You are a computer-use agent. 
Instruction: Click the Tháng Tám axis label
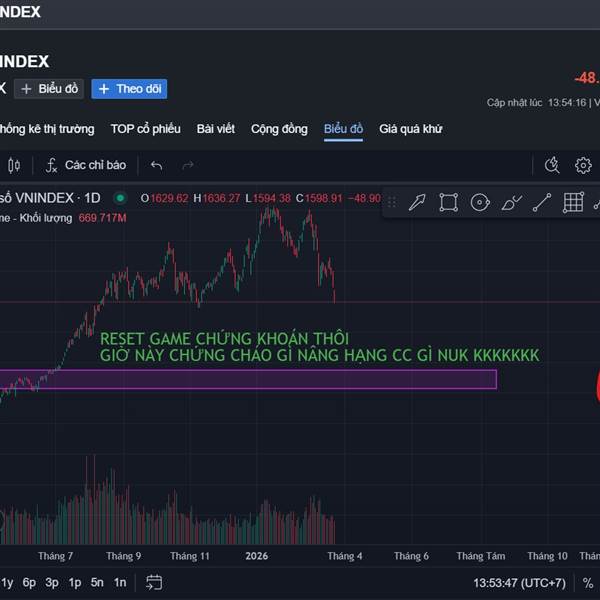(x=481, y=556)
